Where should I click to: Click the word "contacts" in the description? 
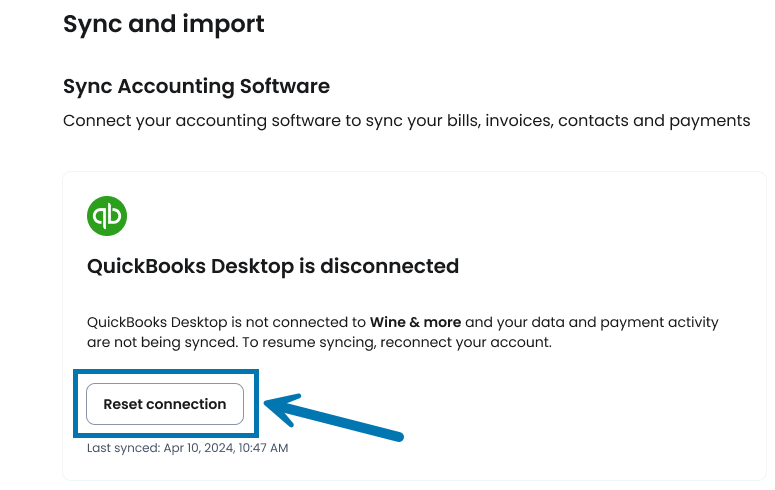point(594,121)
